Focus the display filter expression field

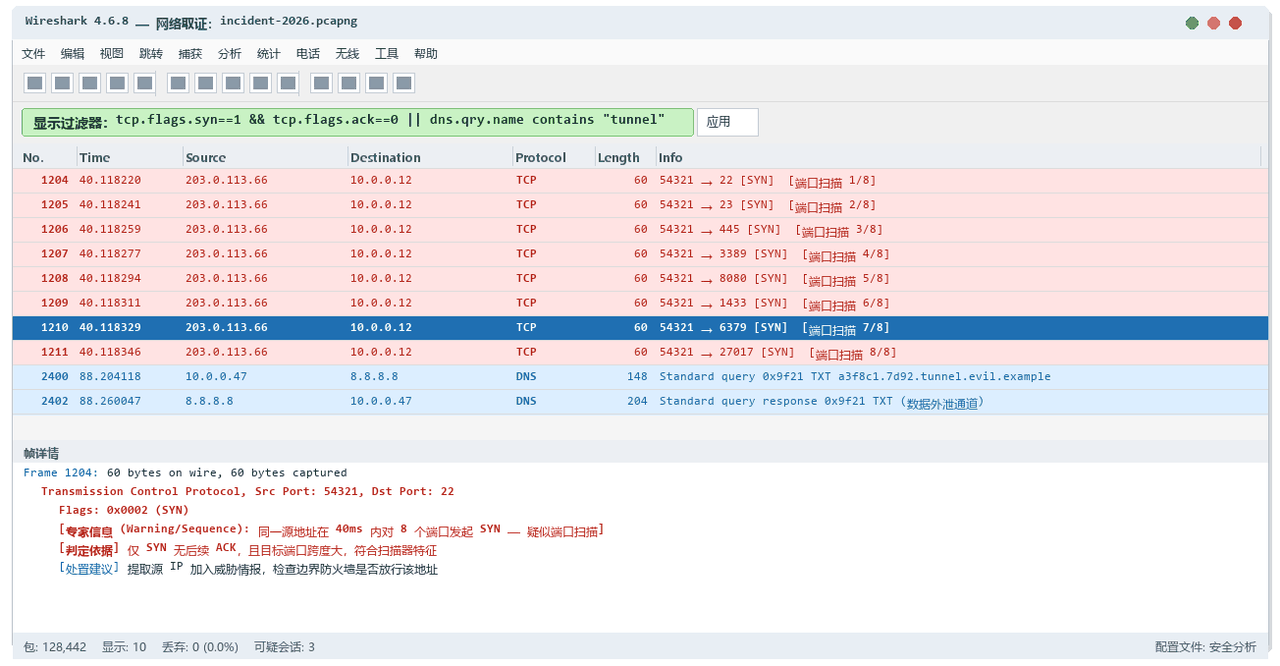click(357, 122)
